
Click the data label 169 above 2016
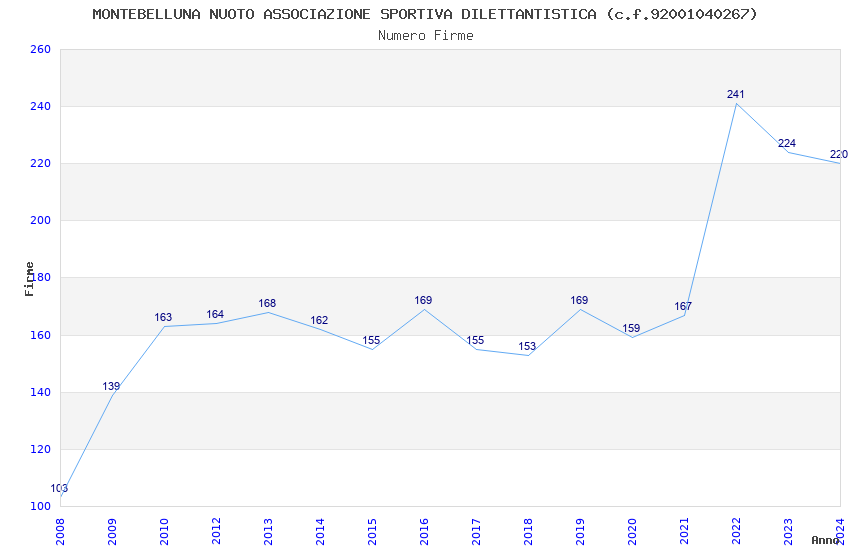[423, 300]
